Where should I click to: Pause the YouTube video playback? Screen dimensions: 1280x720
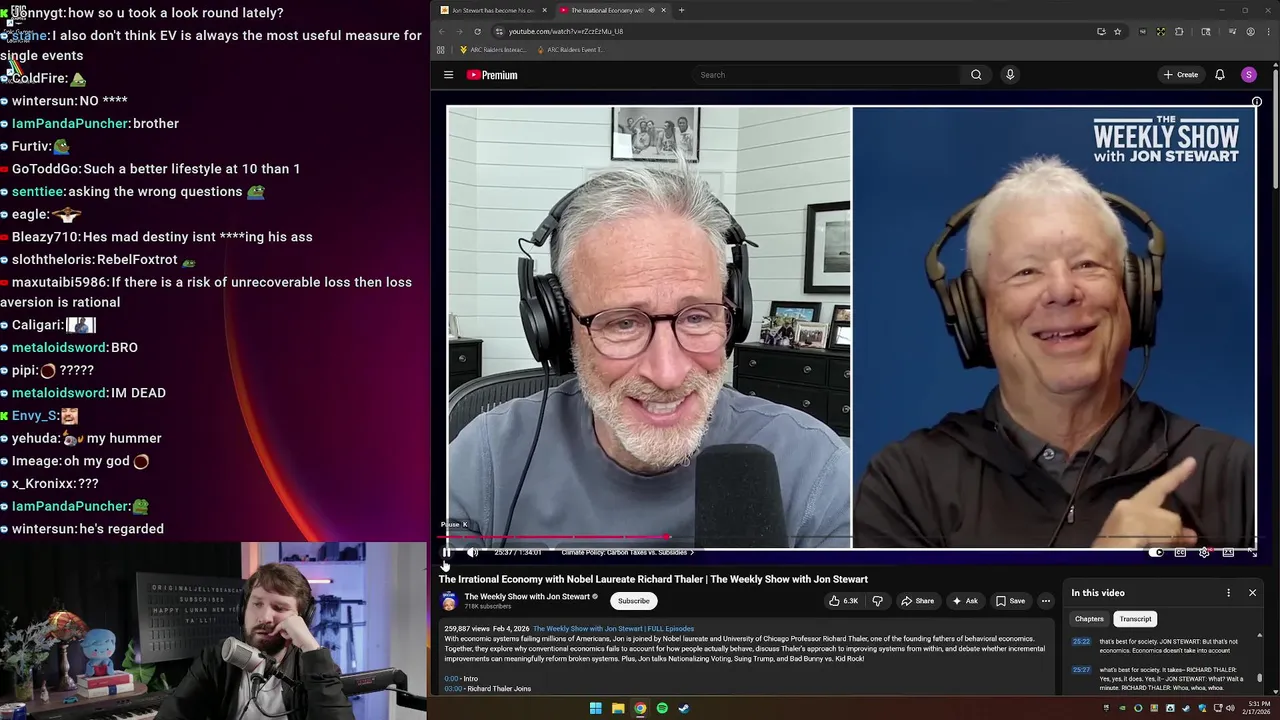(x=446, y=552)
